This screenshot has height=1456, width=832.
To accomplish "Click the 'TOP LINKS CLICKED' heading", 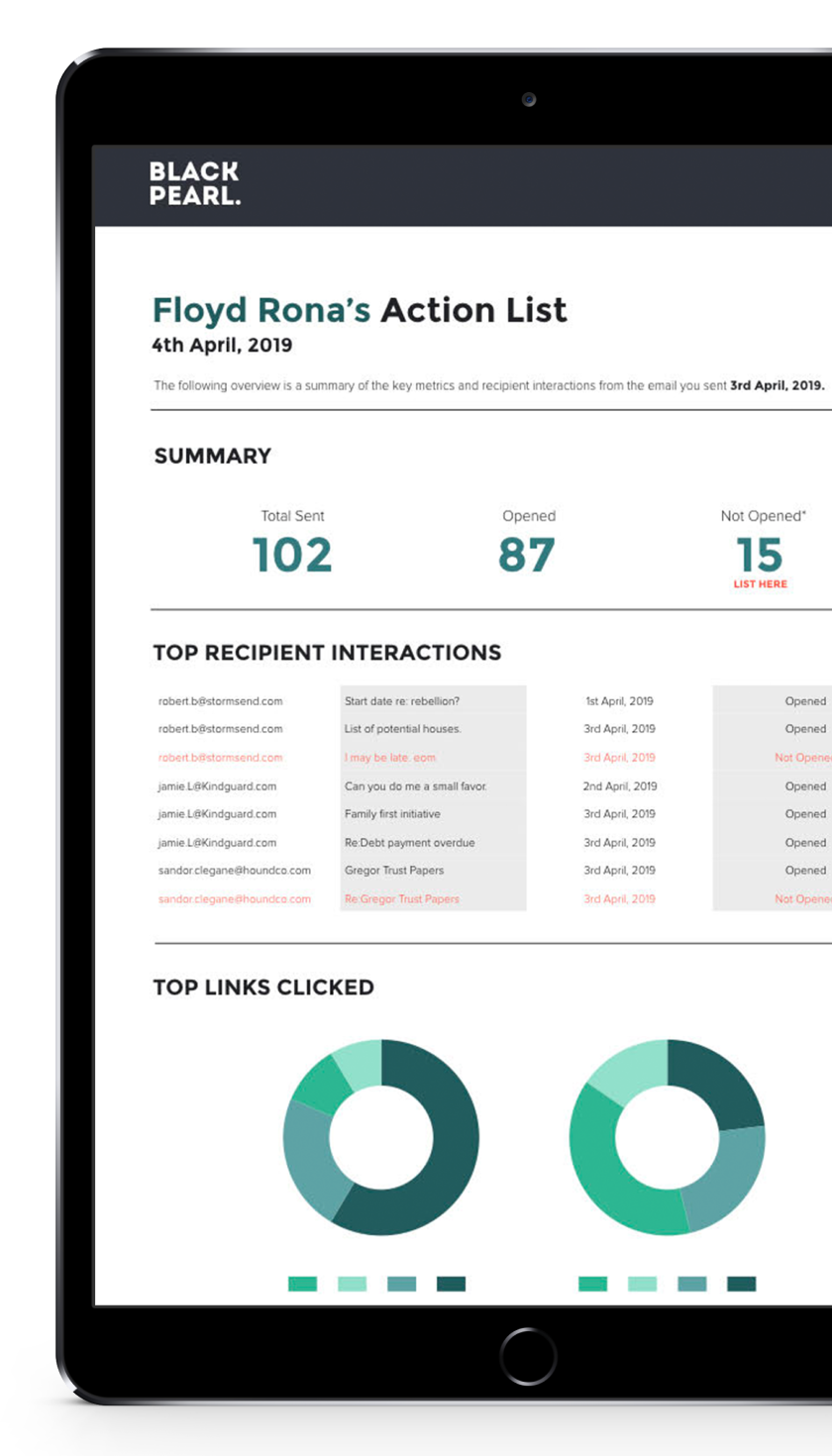I will point(263,988).
